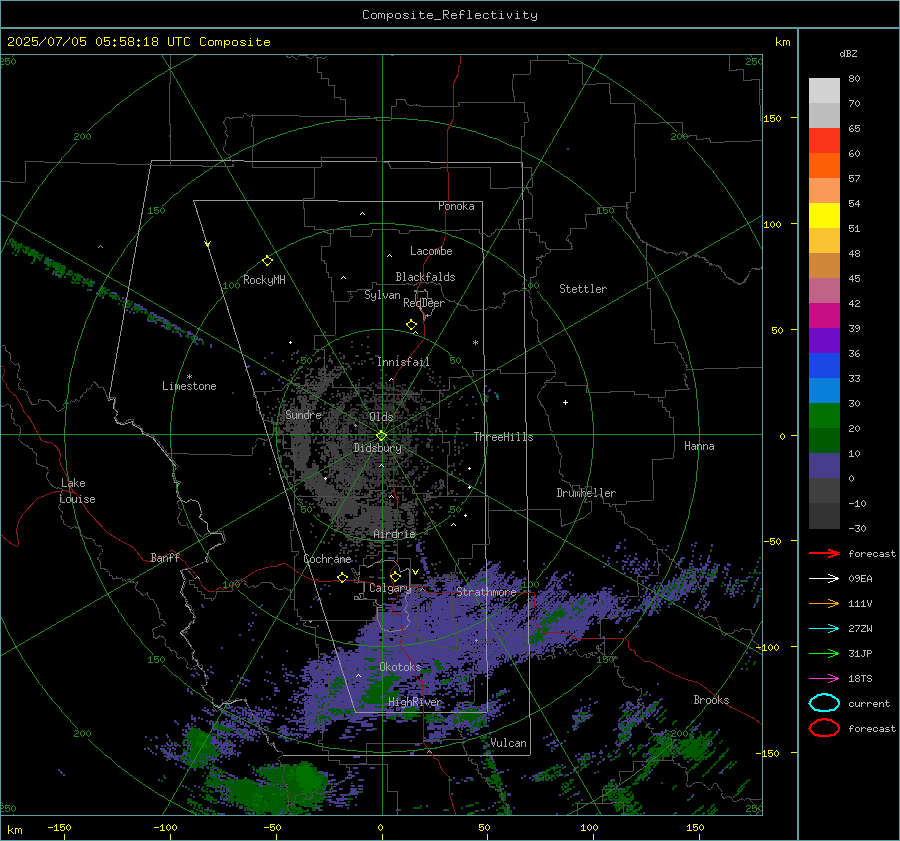Click the orange 111V arrow legend icon

pyautogui.click(x=824, y=603)
